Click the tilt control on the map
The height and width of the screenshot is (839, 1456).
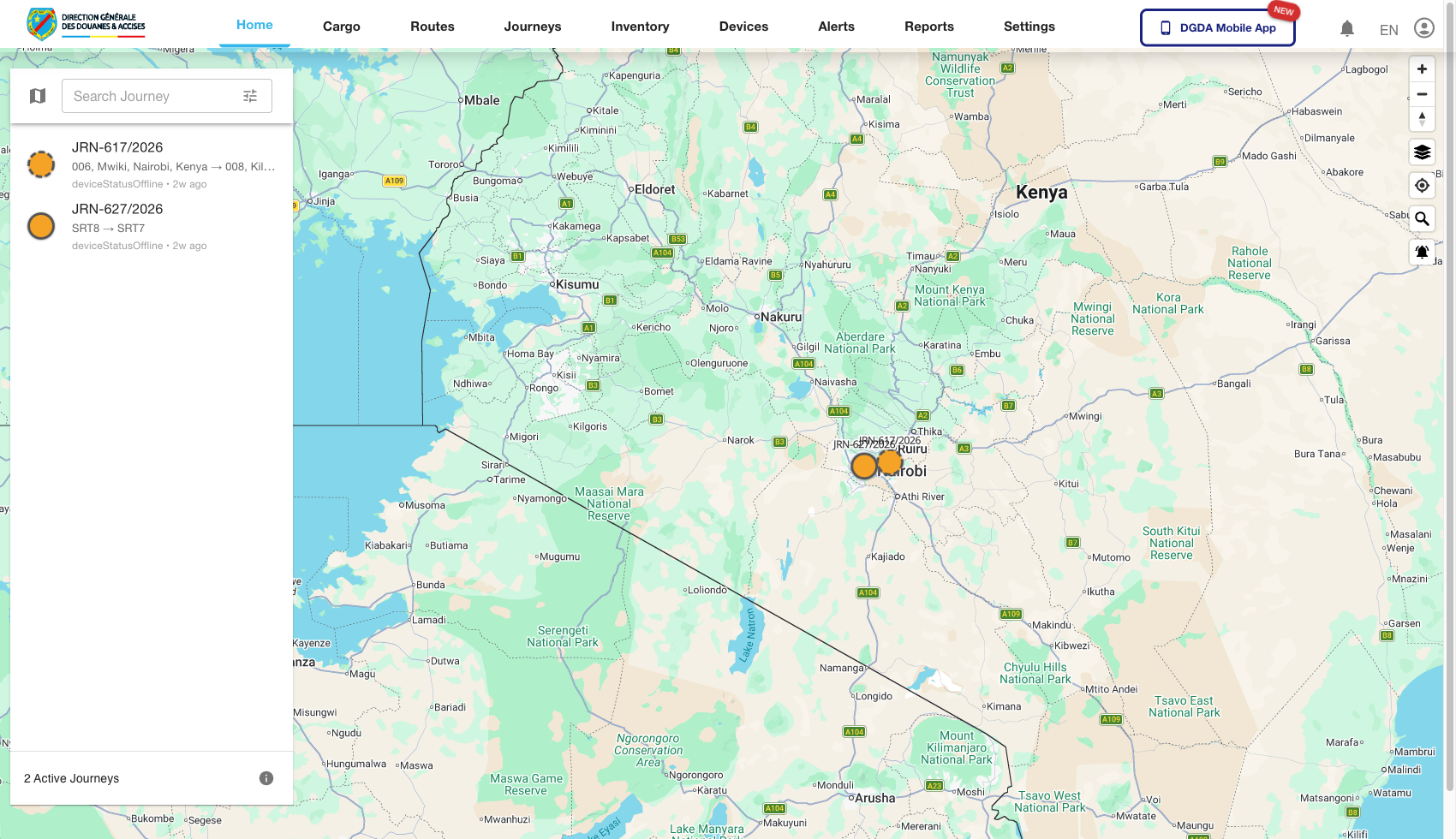[x=1422, y=119]
